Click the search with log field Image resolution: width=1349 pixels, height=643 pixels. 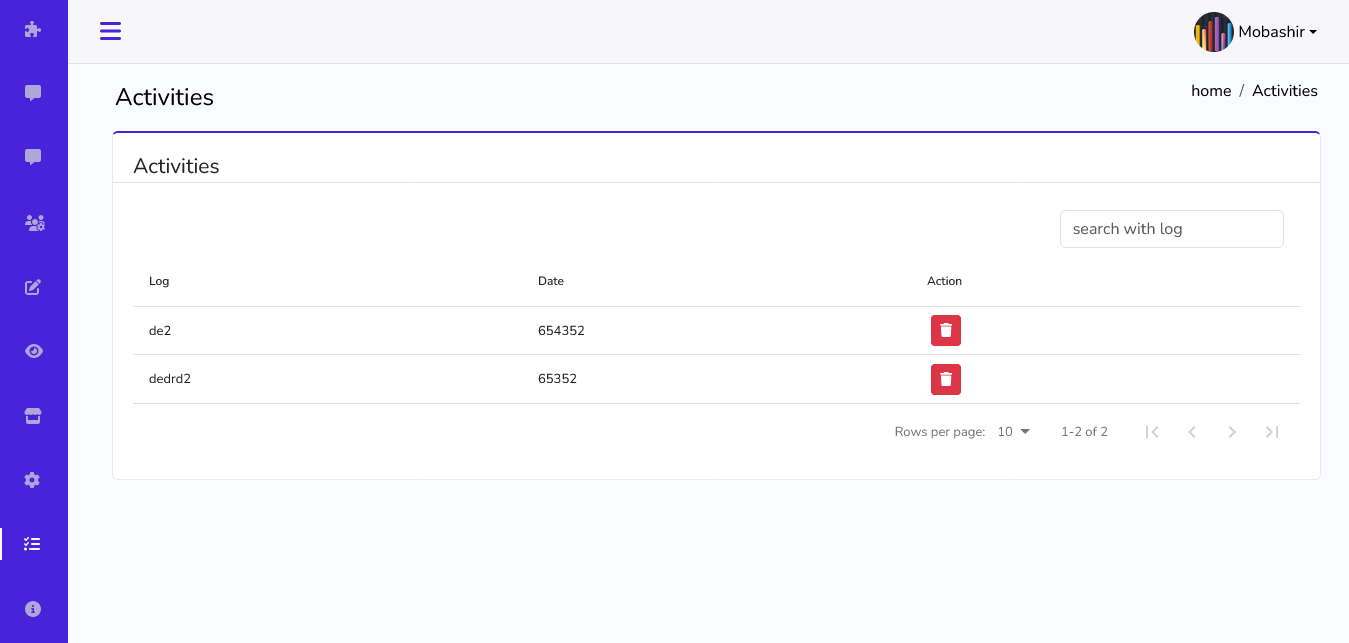click(x=1171, y=228)
